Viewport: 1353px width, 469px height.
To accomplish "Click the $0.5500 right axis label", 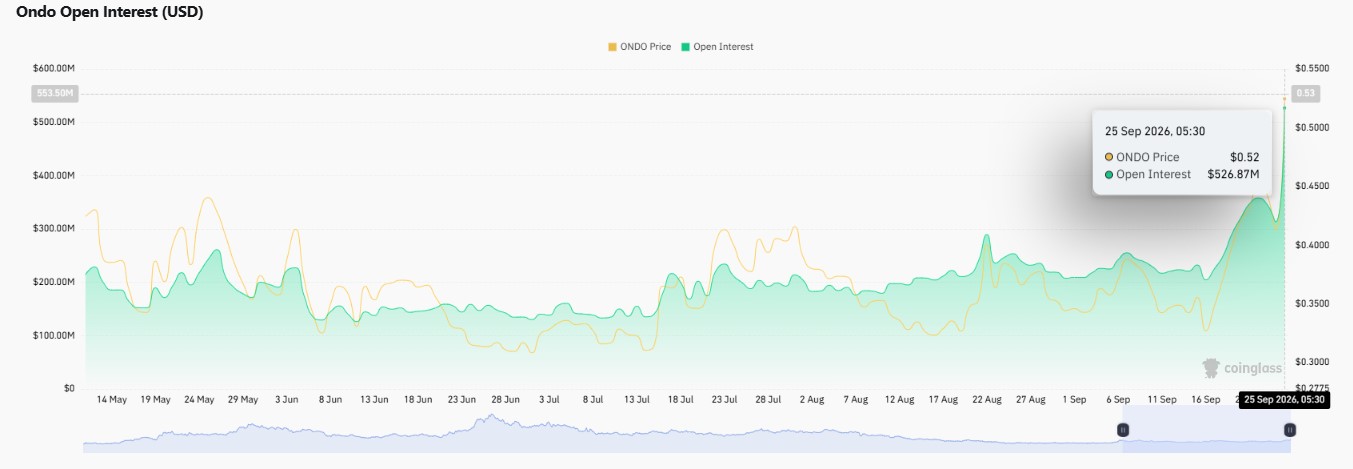I will point(1312,68).
